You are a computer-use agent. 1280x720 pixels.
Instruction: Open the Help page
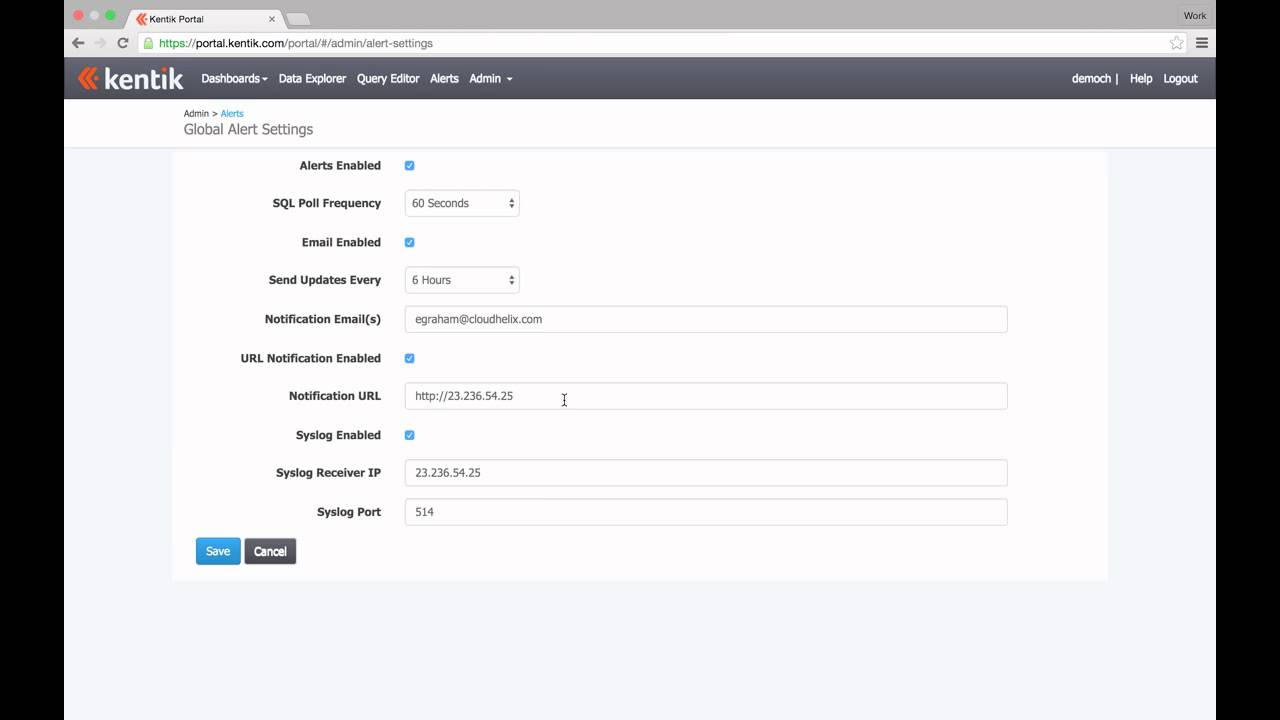pyautogui.click(x=1141, y=78)
